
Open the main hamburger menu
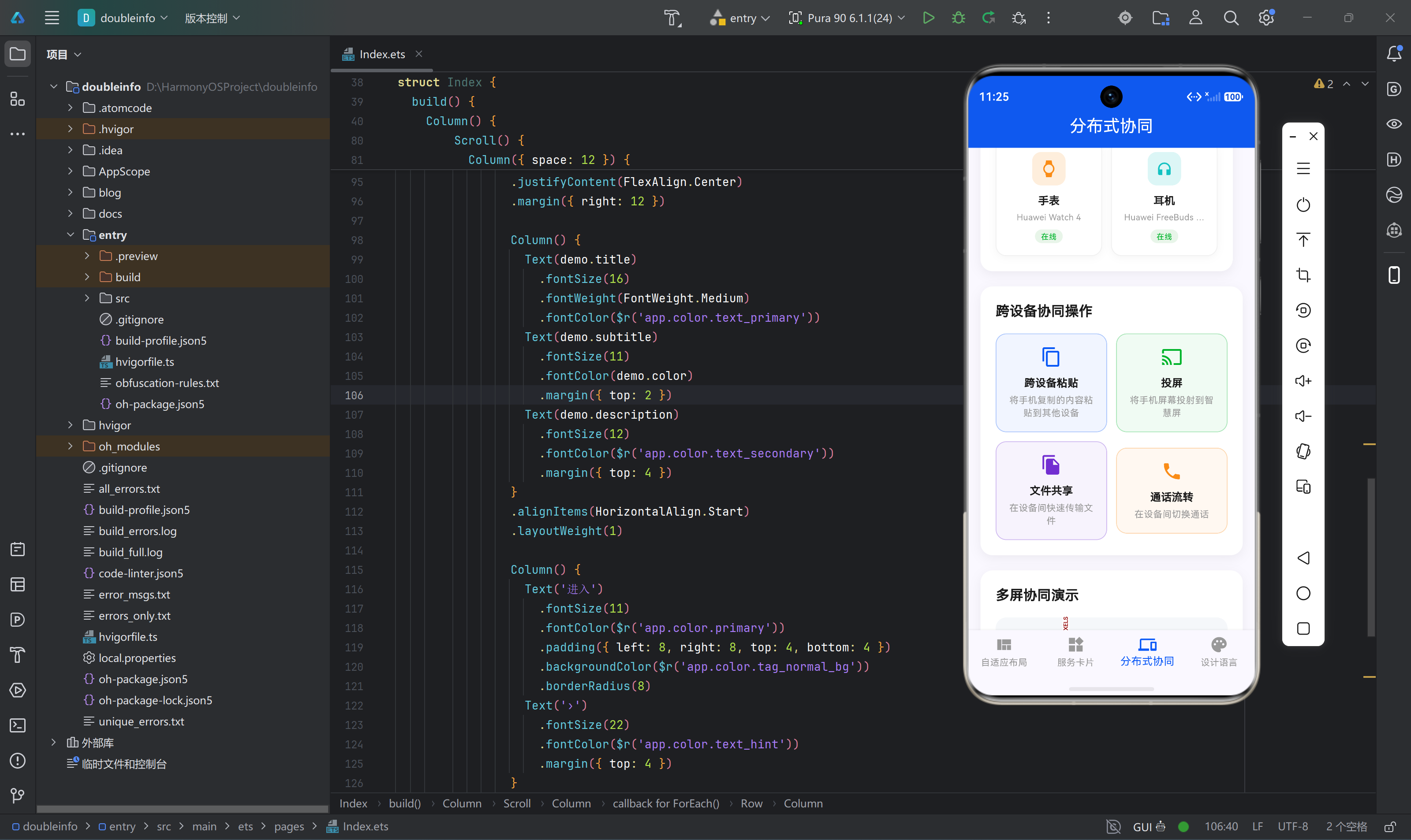pos(52,18)
